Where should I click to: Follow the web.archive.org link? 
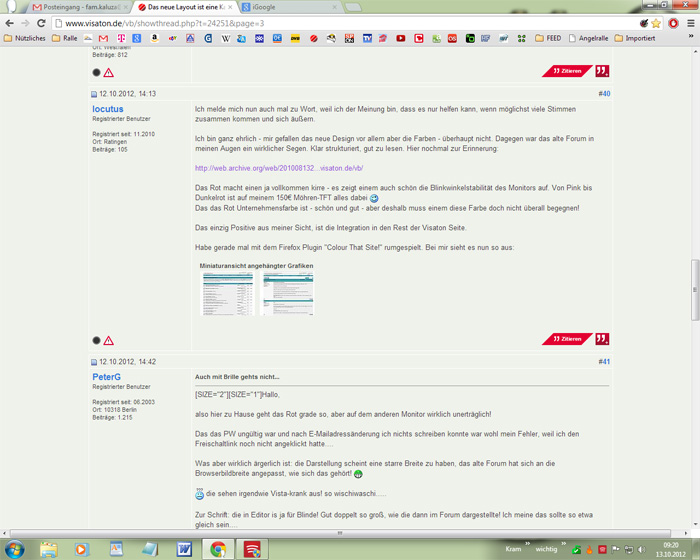[279, 168]
